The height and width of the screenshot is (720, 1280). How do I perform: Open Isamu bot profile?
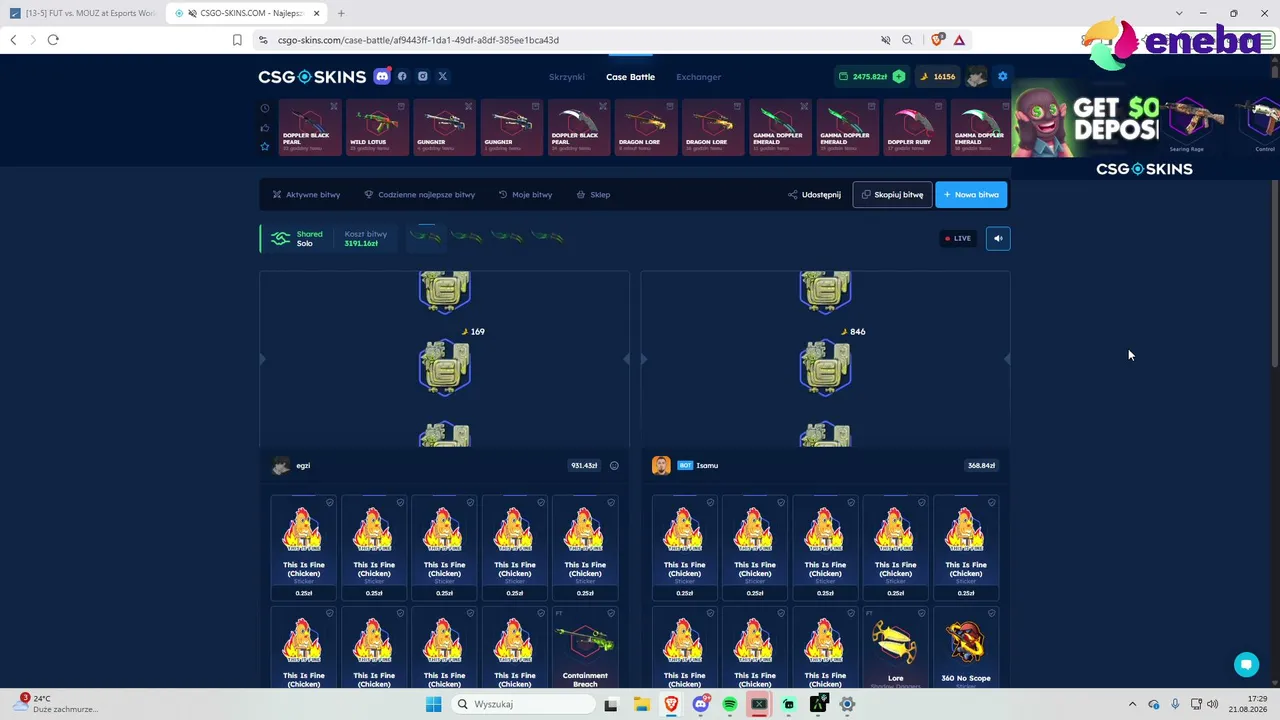tap(685, 465)
